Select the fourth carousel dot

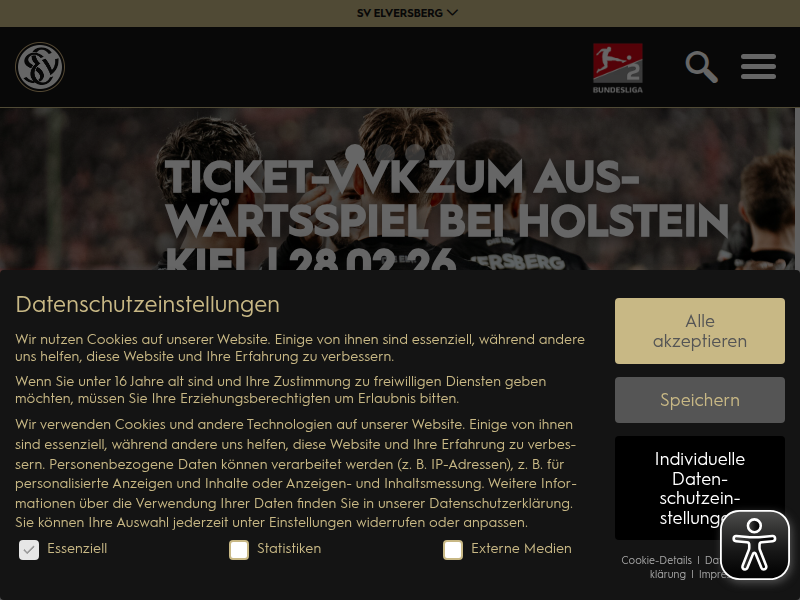pos(445,153)
